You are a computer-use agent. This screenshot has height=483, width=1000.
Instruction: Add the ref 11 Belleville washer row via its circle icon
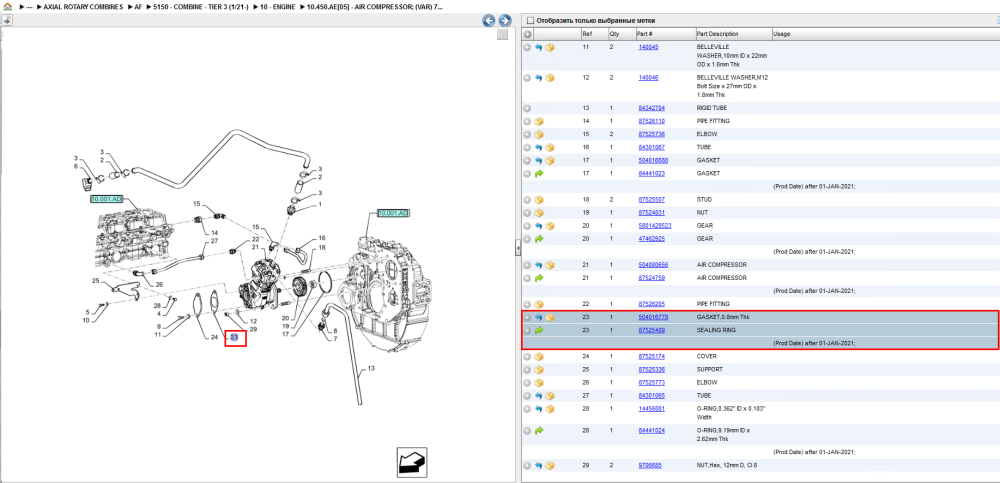point(527,47)
